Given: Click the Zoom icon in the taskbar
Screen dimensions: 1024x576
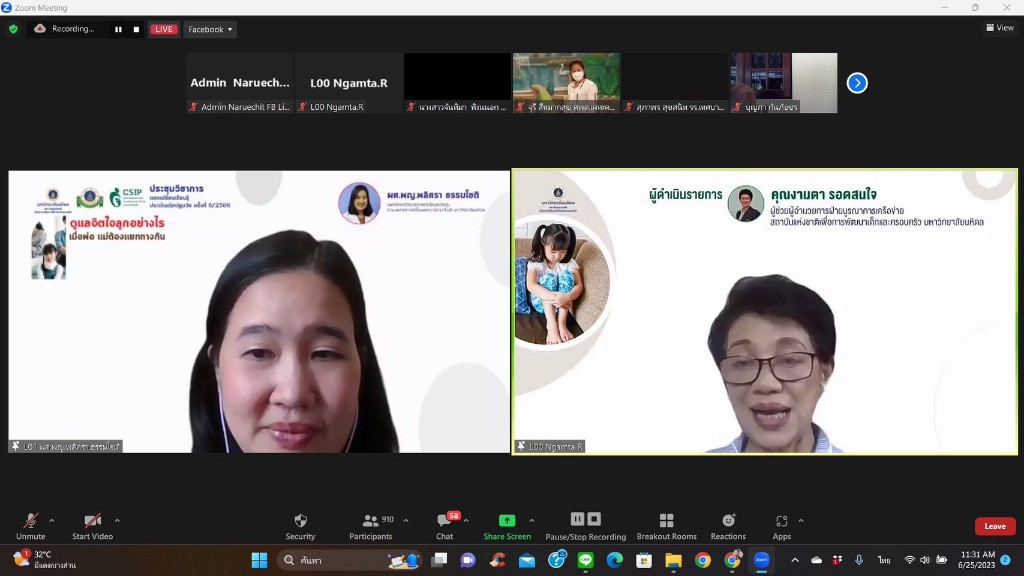Looking at the screenshot, I should pyautogui.click(x=761, y=560).
